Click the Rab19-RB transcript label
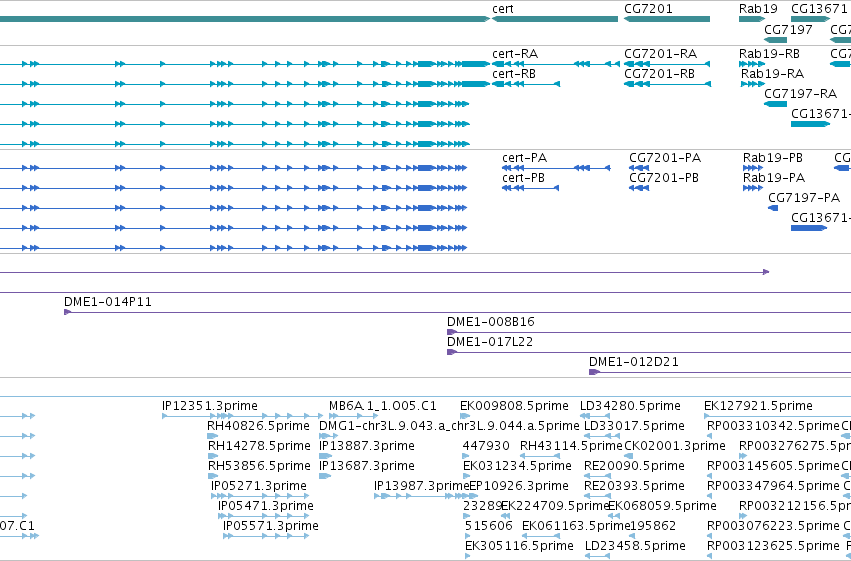This screenshot has height=561, width=851. point(769,54)
